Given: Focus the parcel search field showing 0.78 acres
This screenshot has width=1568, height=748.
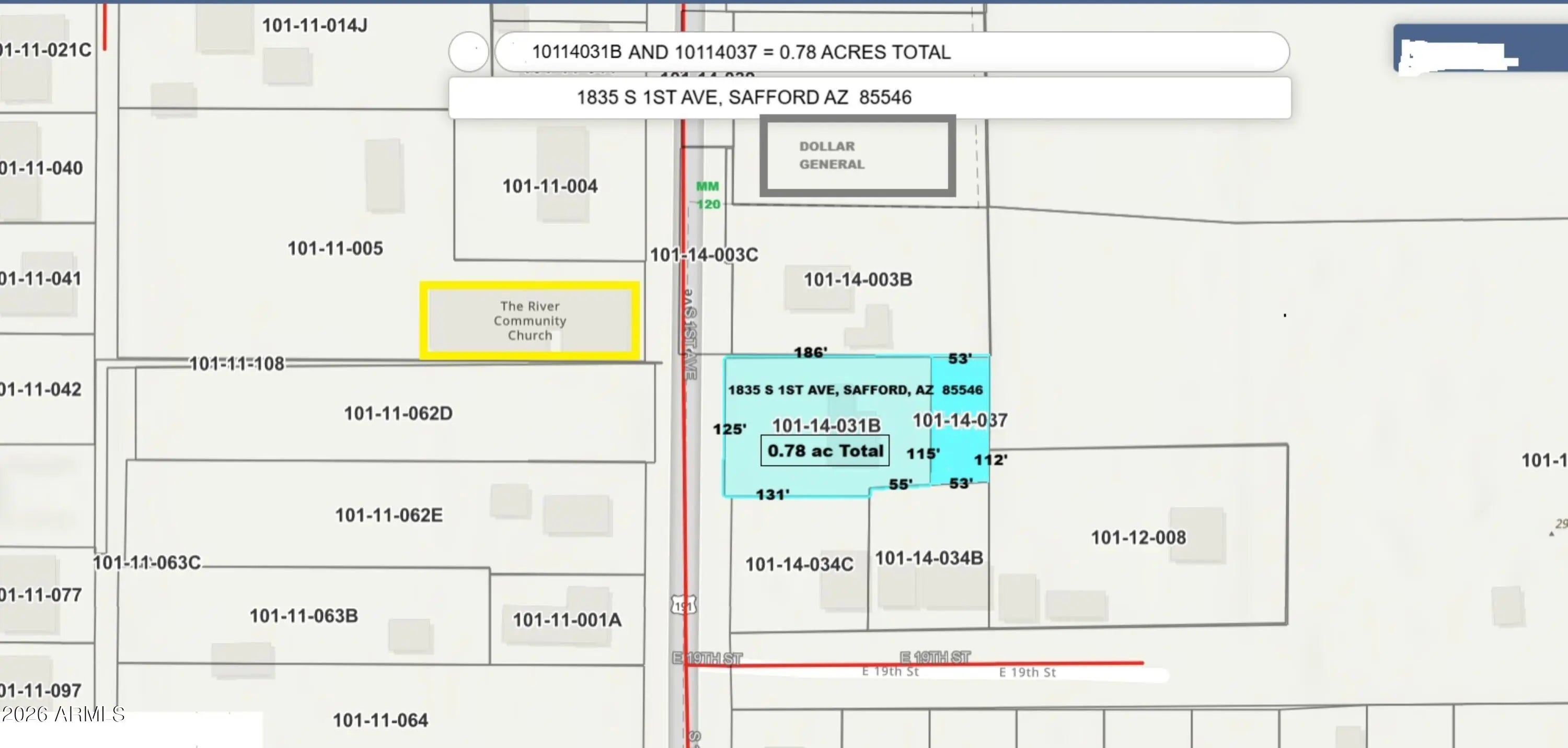Looking at the screenshot, I should (x=891, y=52).
